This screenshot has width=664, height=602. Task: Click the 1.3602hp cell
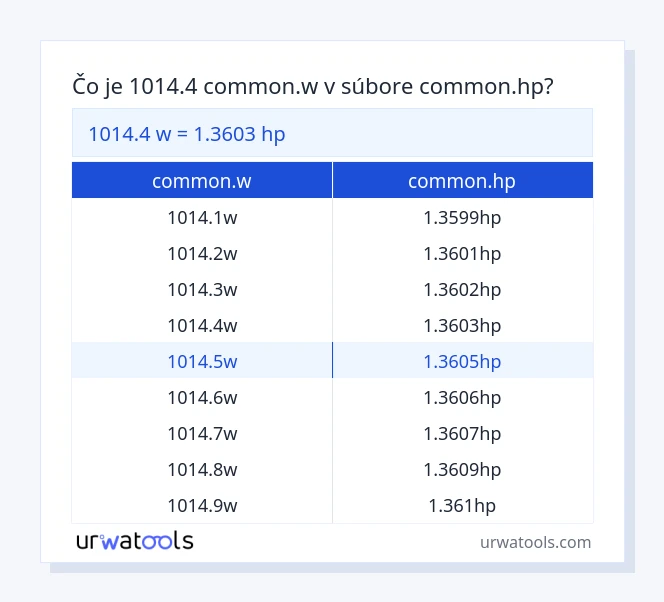coord(462,289)
